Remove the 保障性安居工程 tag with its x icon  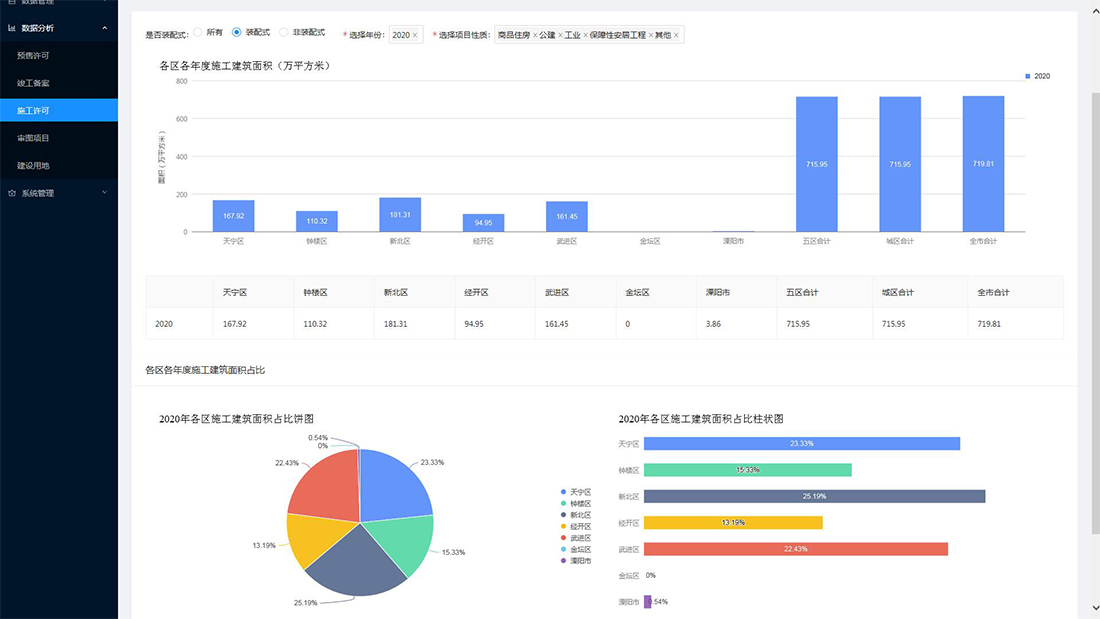[x=651, y=35]
